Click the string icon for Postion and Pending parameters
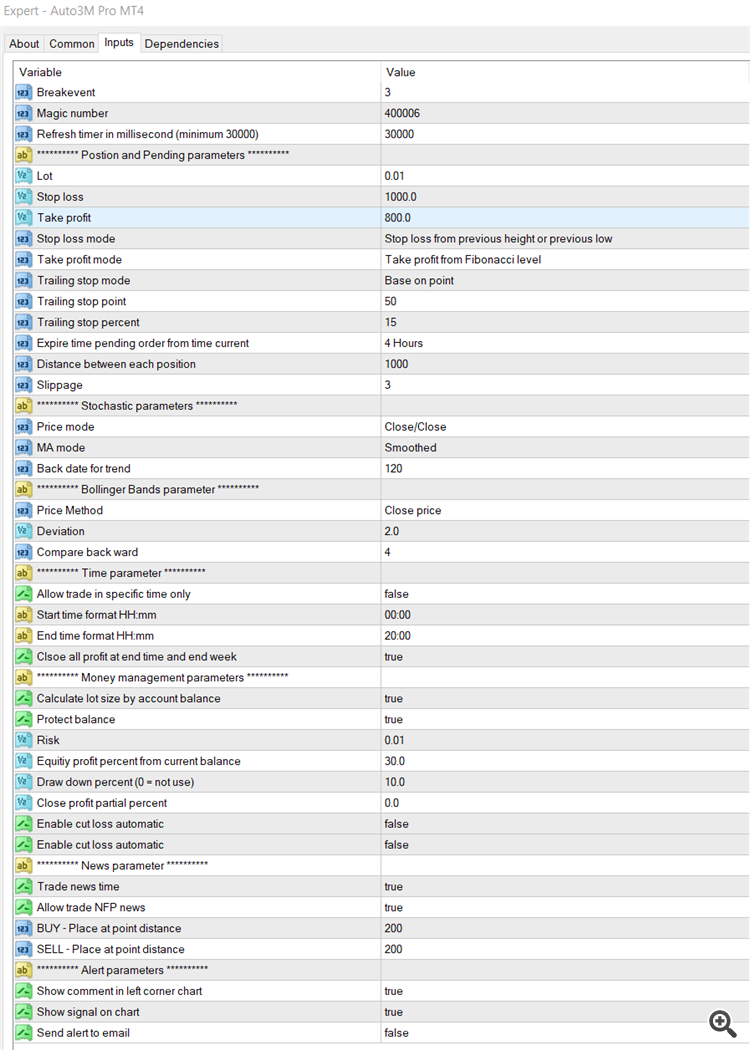Screen dimensions: 750x1050 tap(23, 155)
